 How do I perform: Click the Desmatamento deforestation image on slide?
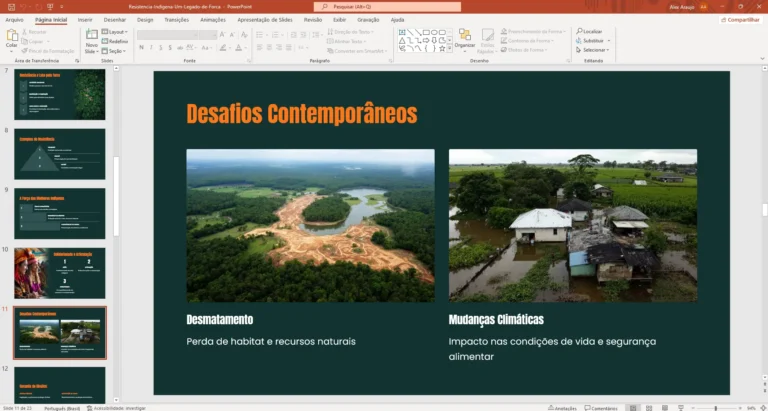(x=310, y=225)
